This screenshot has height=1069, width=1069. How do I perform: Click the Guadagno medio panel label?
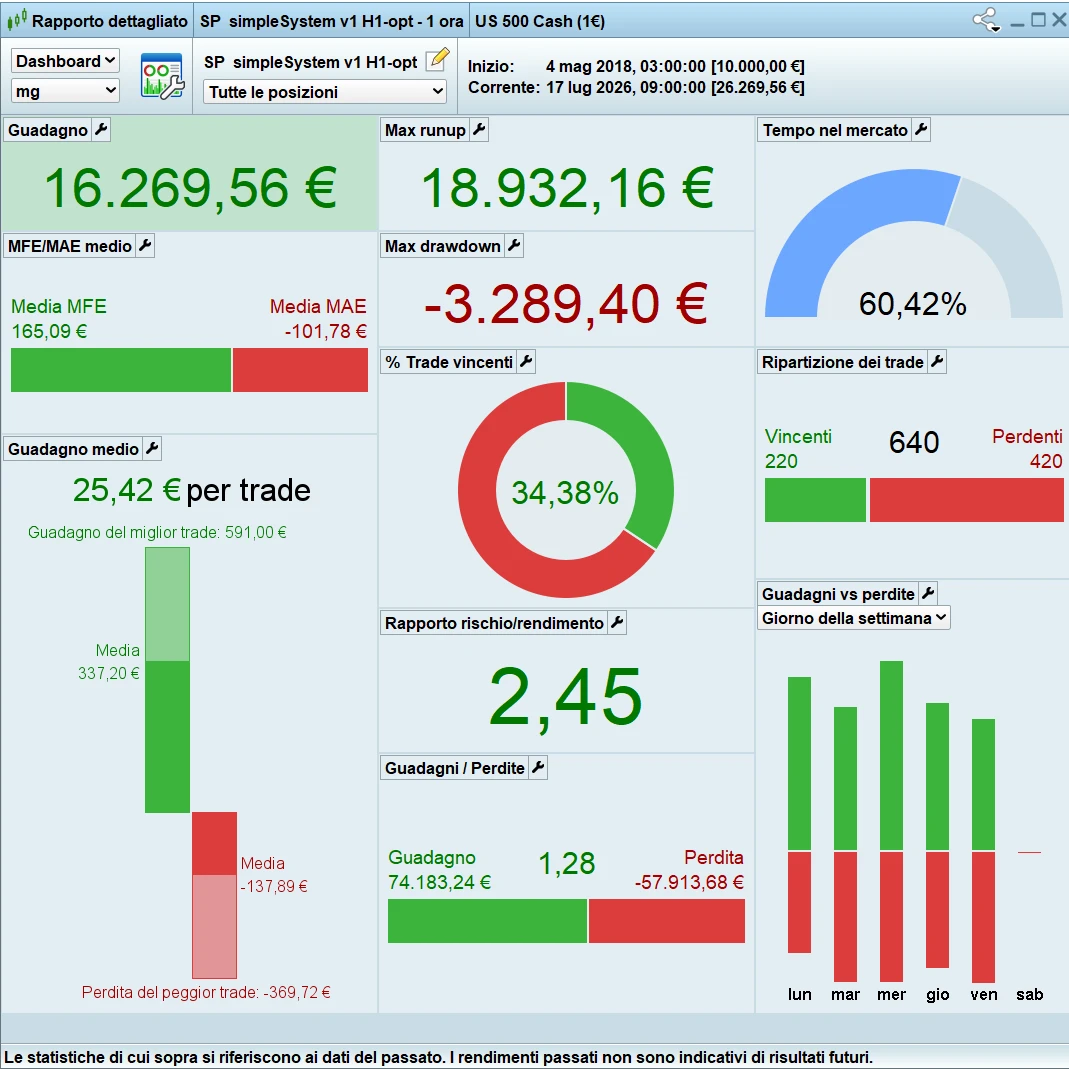point(73,449)
